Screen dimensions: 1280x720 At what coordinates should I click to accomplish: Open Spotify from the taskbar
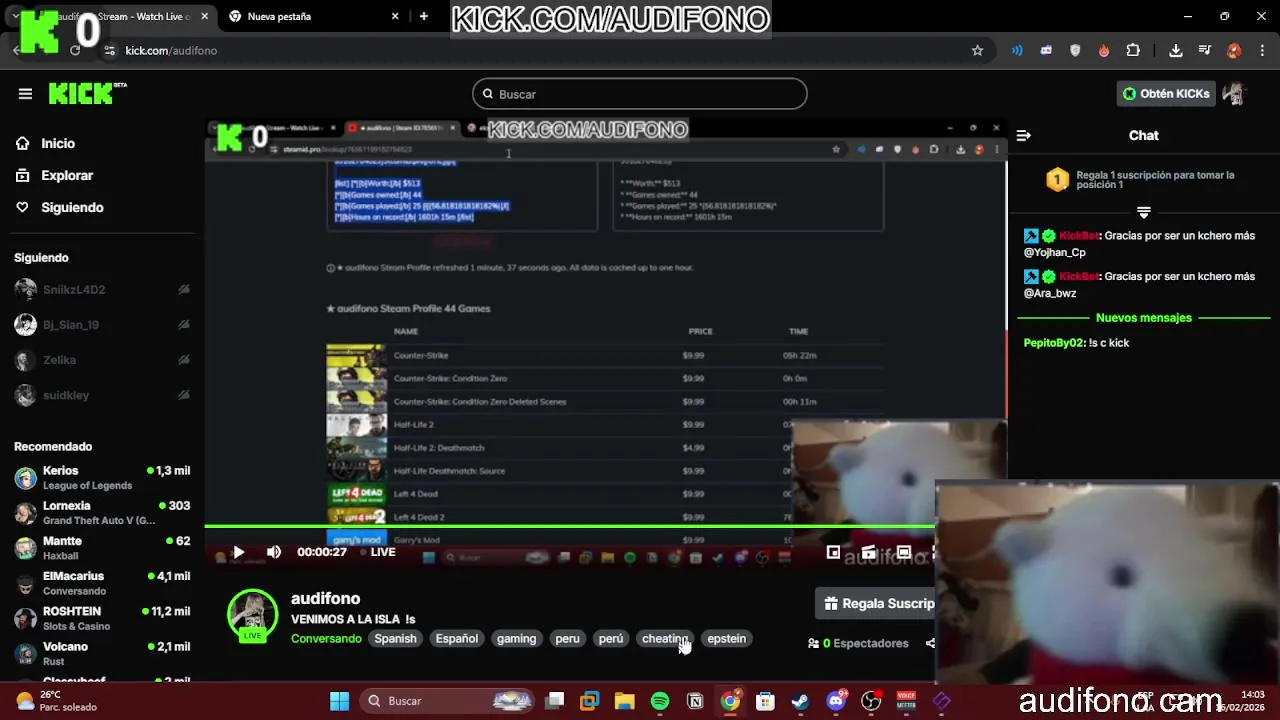[x=660, y=701]
